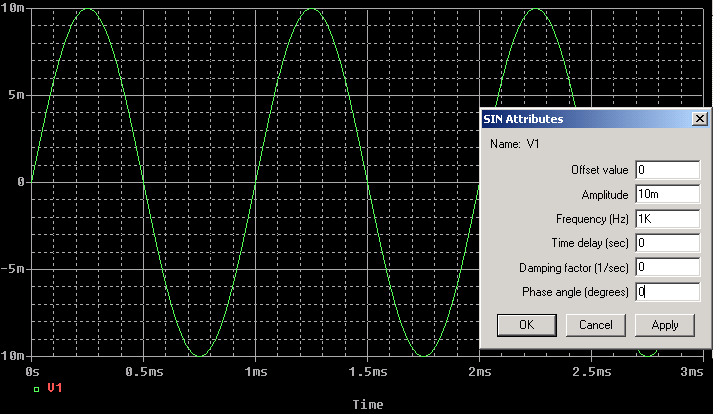The image size is (713, 414).
Task: Click the 0.5ms label on time axis
Action: pyautogui.click(x=144, y=372)
